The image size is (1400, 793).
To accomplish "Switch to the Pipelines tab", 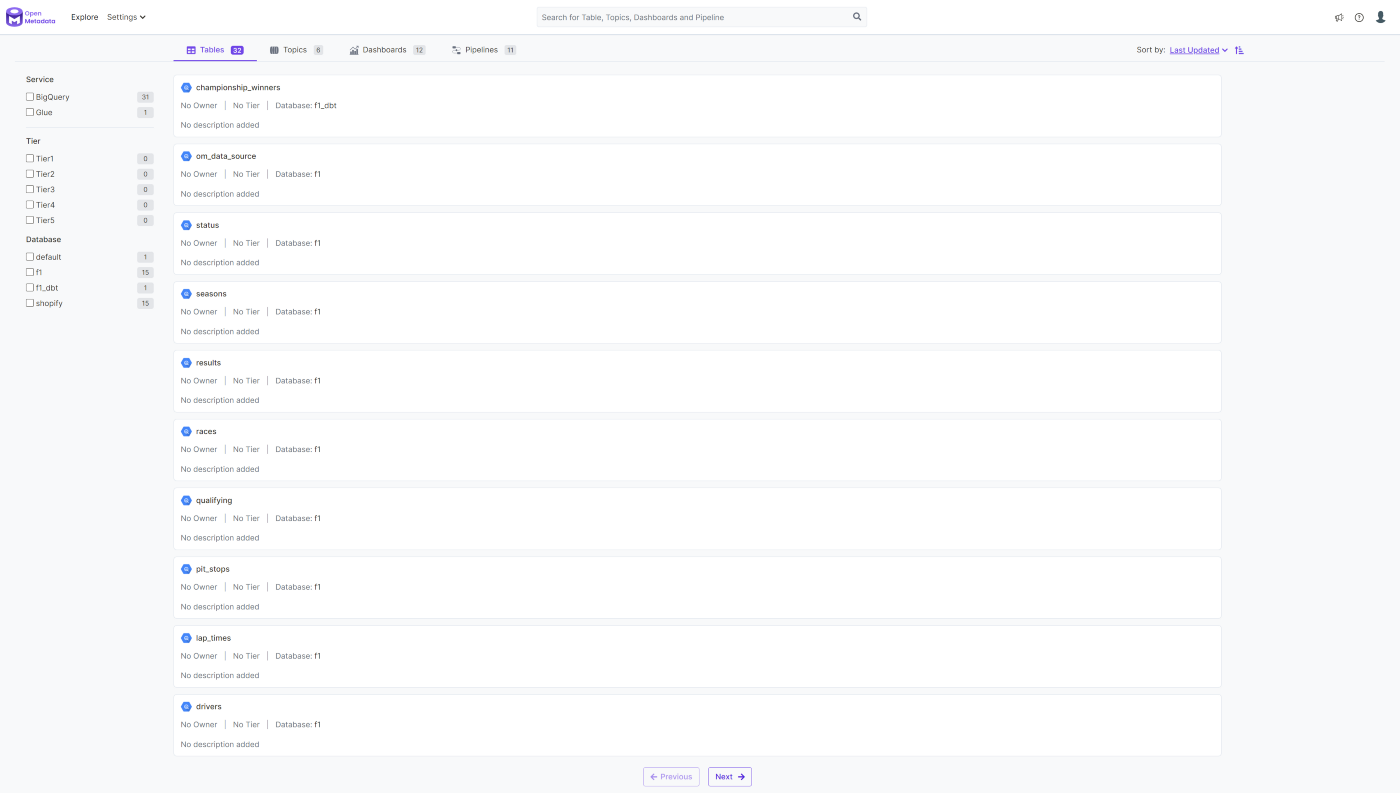I will (x=484, y=50).
